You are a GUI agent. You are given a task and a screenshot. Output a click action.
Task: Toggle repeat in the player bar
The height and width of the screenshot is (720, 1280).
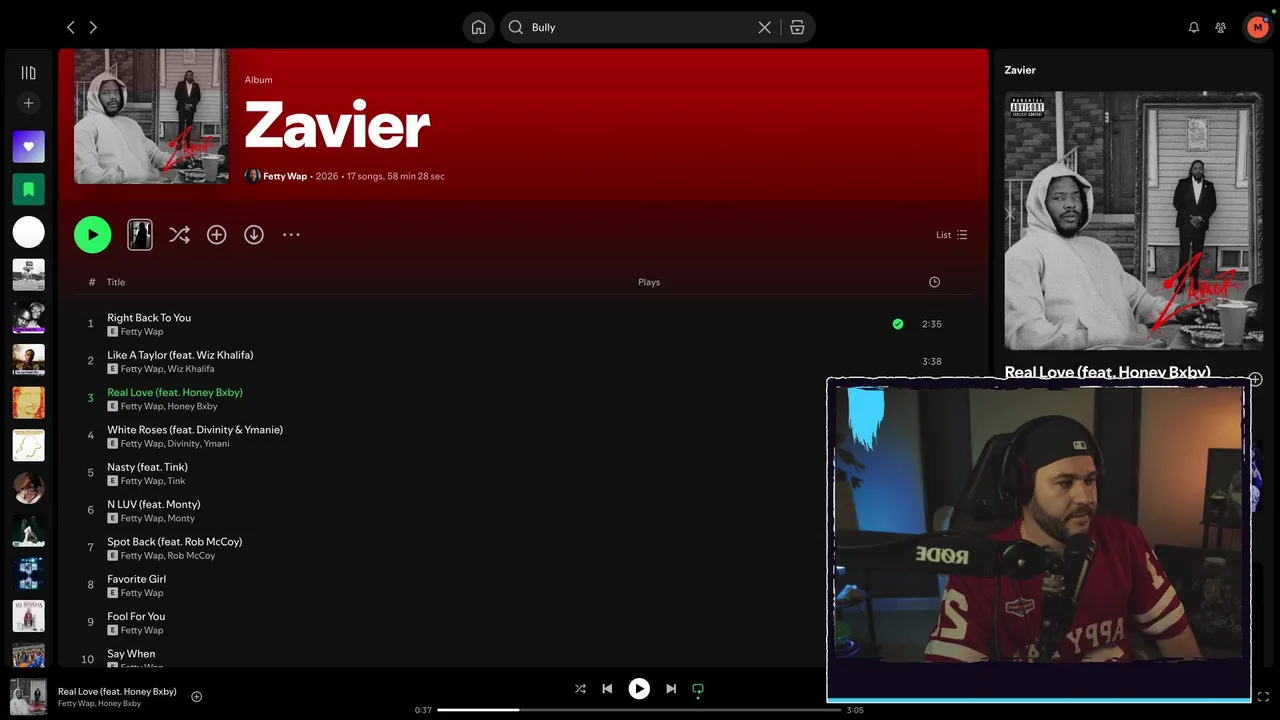698,689
